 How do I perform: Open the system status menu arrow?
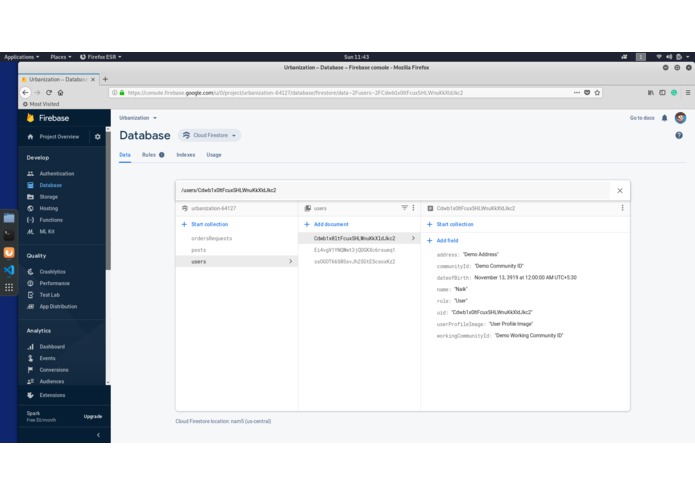click(x=687, y=57)
